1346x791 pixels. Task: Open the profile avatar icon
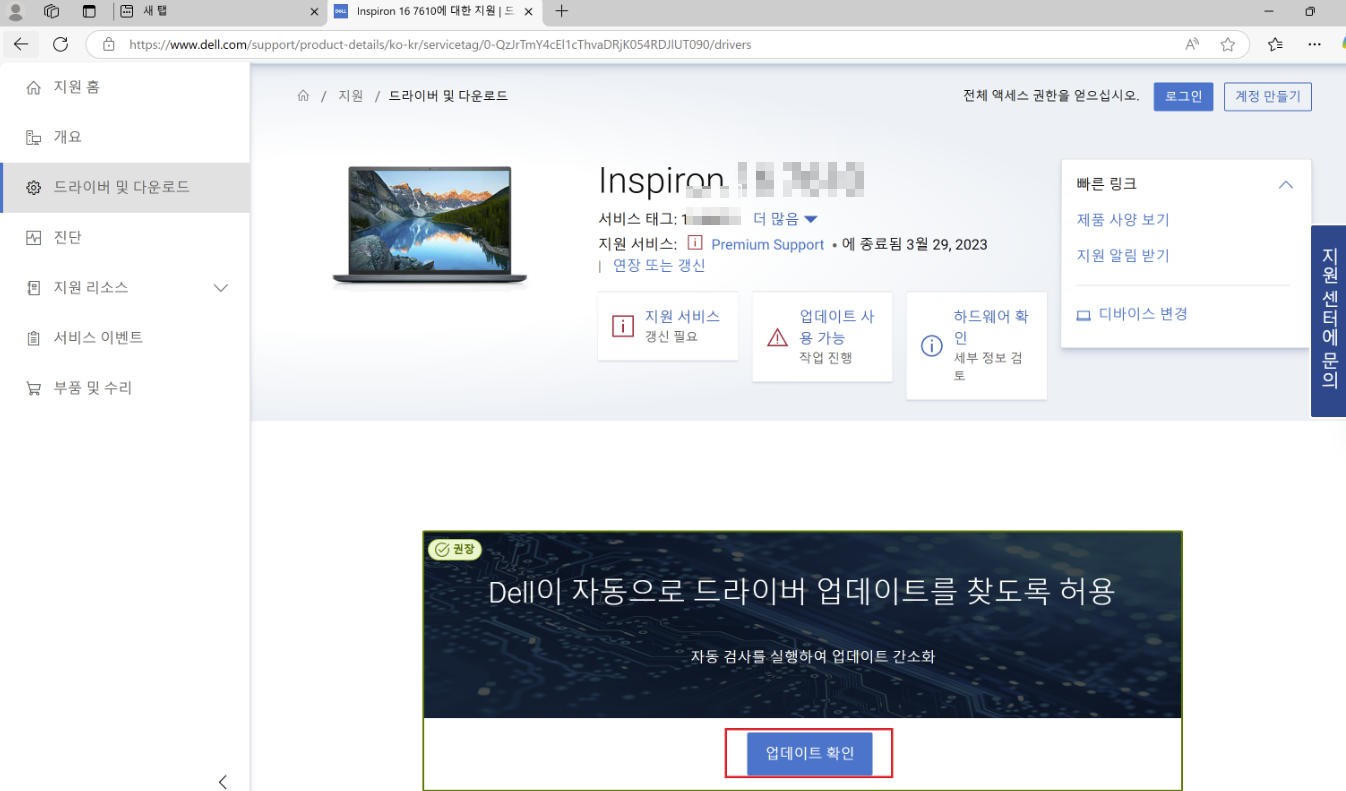click(x=16, y=12)
